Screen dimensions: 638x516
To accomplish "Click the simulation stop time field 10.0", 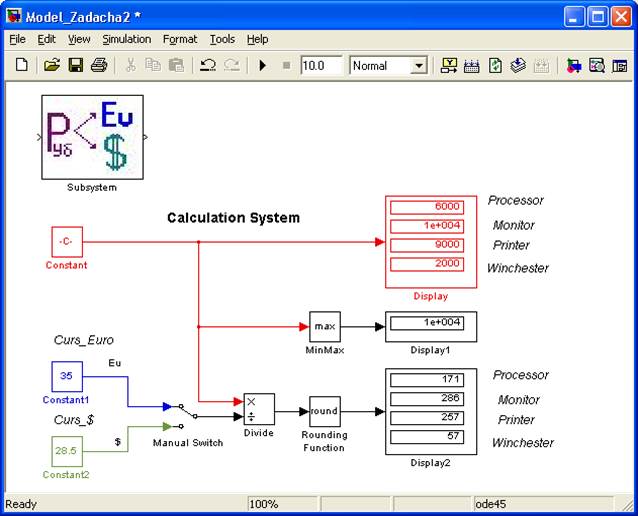I will [x=321, y=66].
